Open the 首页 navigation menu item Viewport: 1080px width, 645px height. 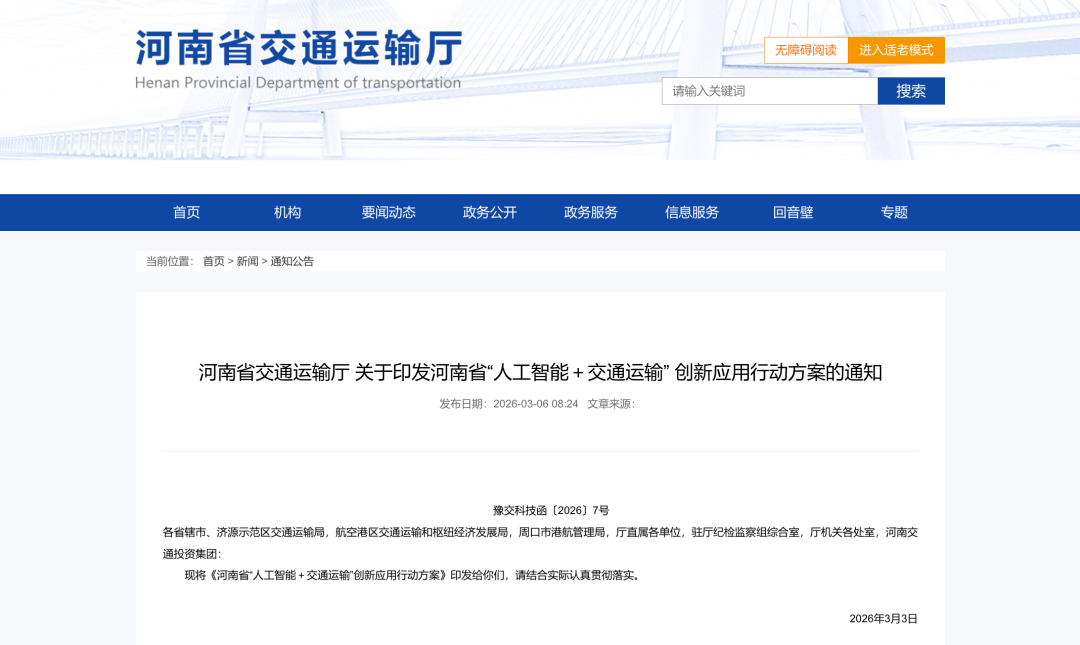(x=186, y=212)
